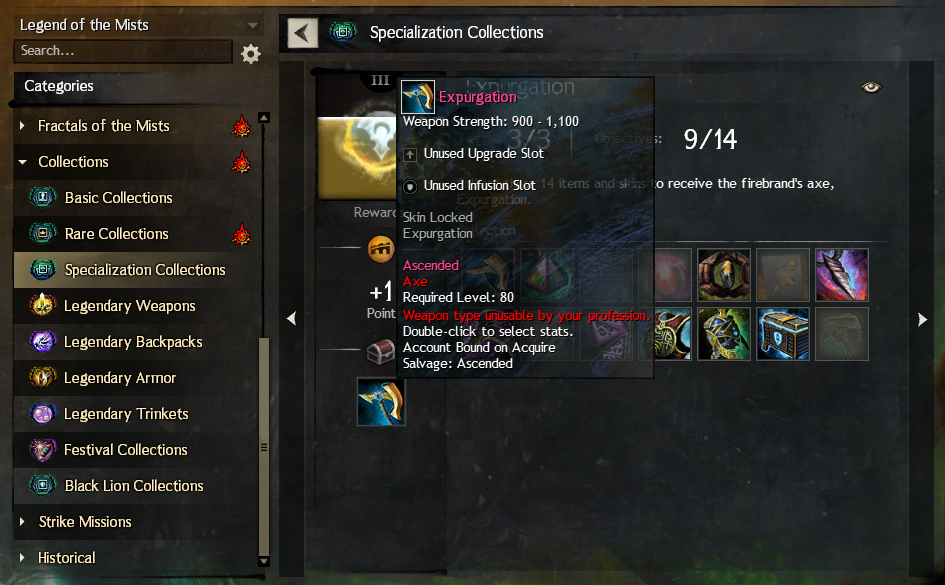This screenshot has width=945, height=585.
Task: Select the purple drill shard collection item
Action: click(842, 275)
